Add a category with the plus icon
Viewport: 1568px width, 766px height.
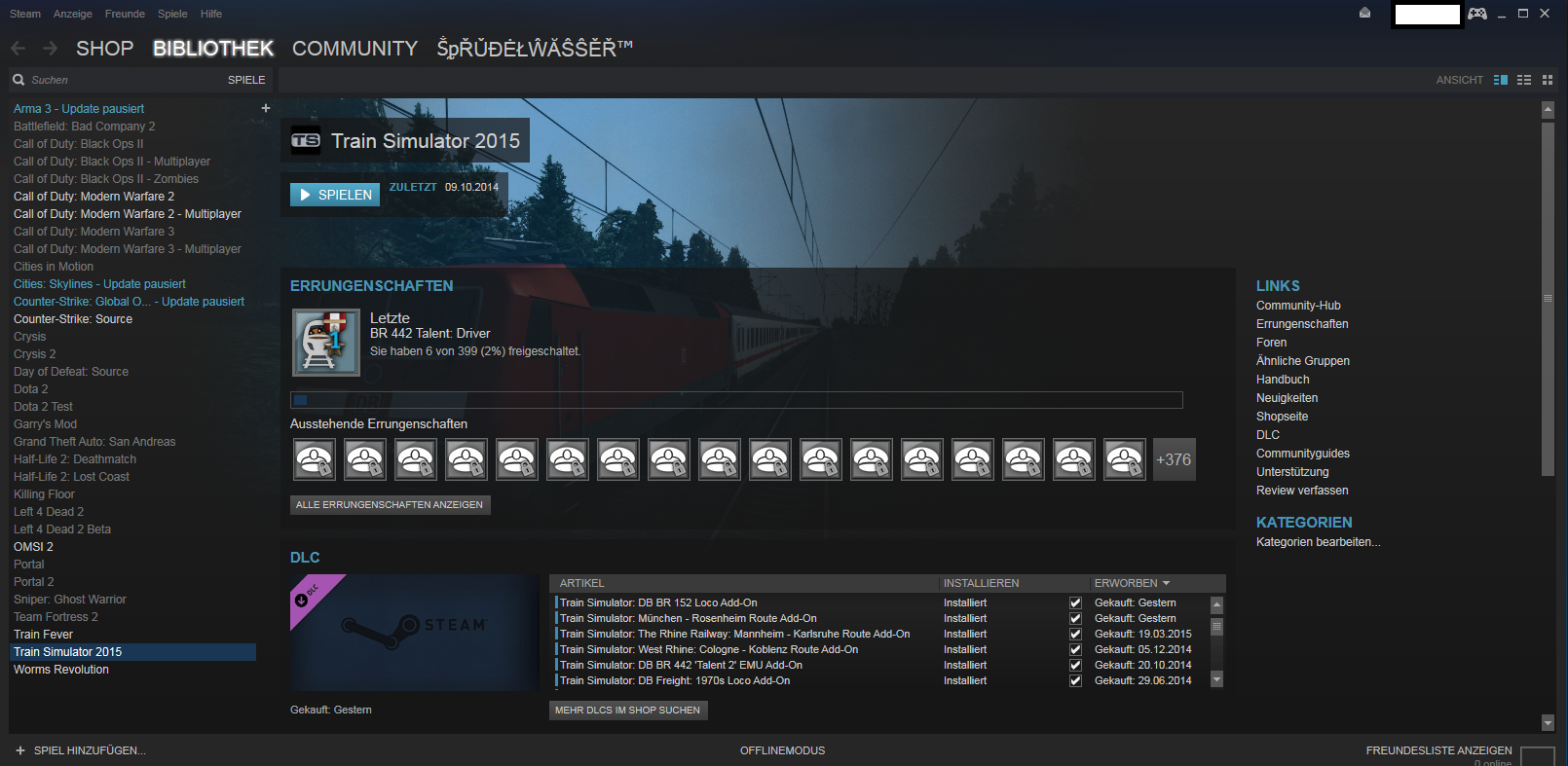tap(266, 108)
